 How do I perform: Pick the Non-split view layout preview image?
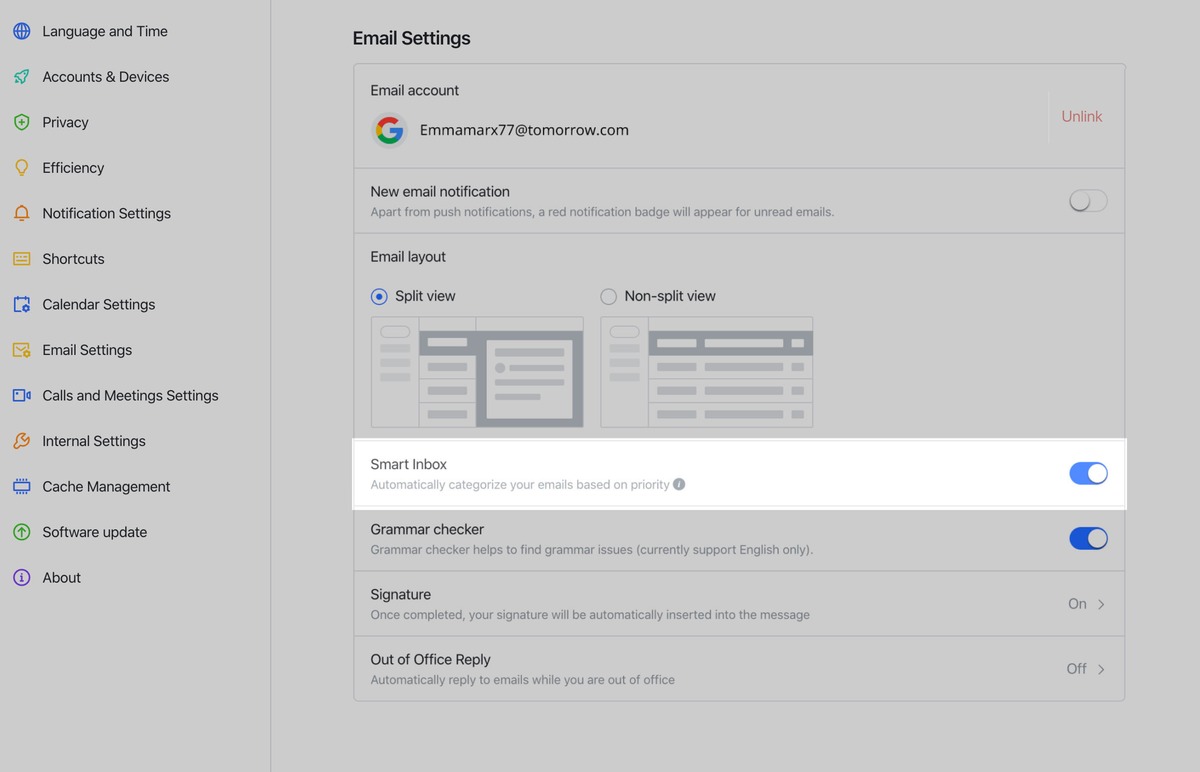706,372
